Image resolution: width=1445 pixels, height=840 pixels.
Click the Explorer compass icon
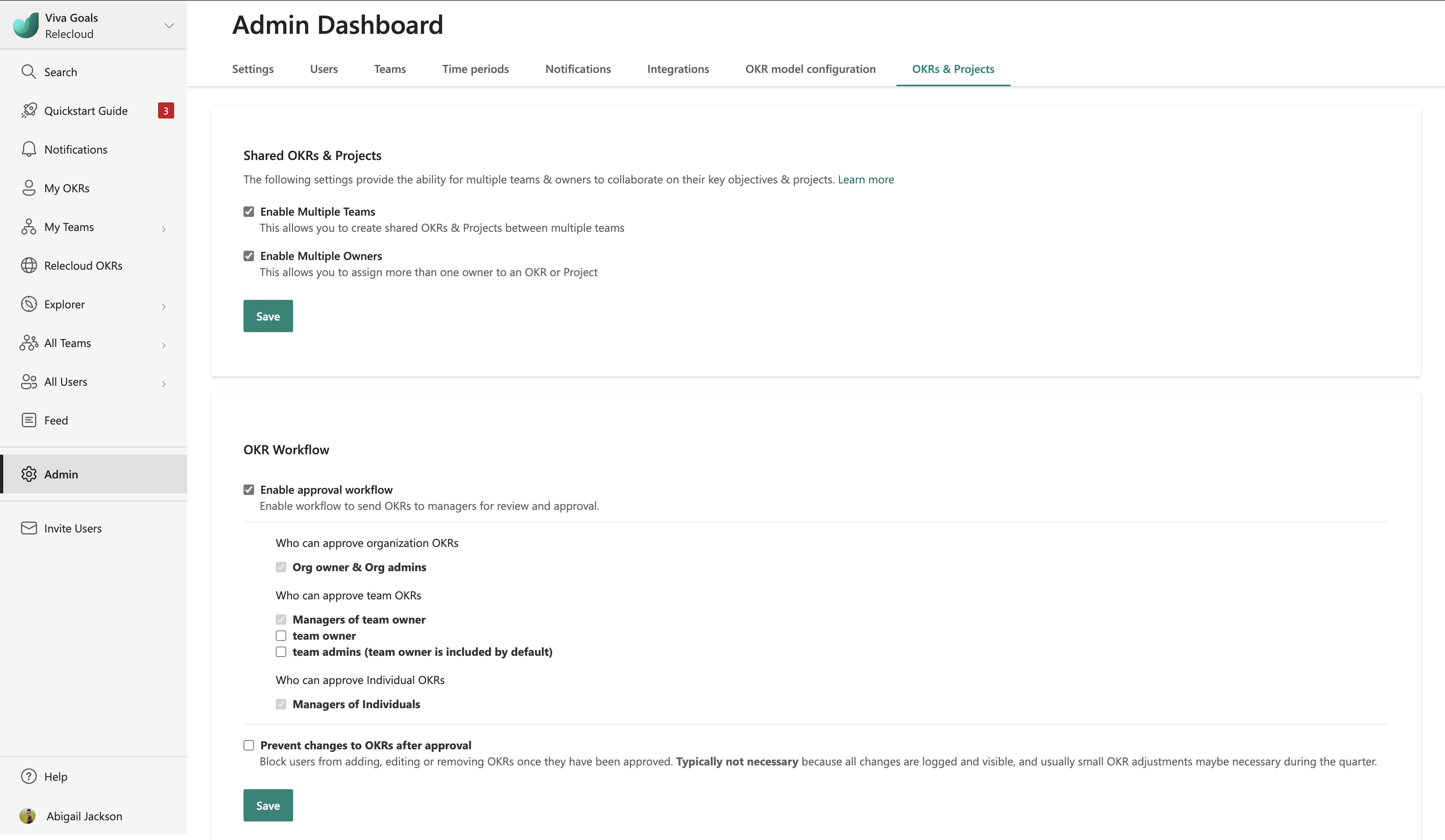click(x=29, y=304)
